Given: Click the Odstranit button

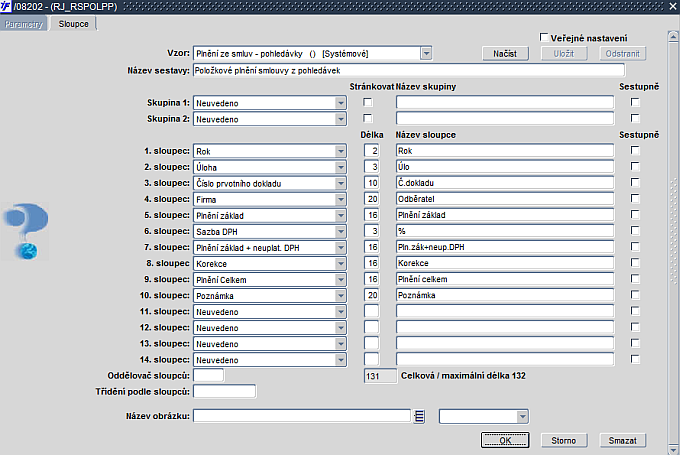Looking at the screenshot, I should pyautogui.click(x=623, y=53).
